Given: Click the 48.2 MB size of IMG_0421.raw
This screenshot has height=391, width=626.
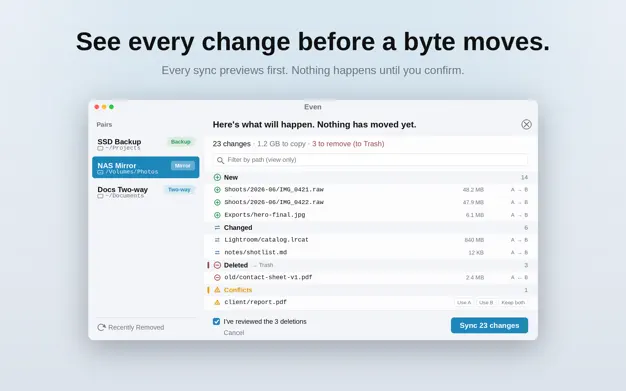Looking at the screenshot, I should click(x=473, y=190).
